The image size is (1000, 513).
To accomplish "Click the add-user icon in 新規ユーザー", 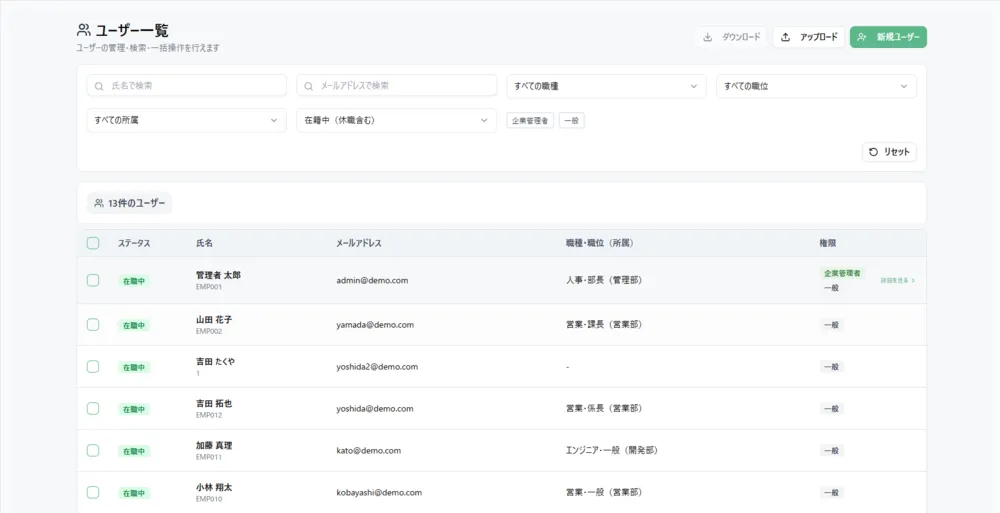I will [862, 37].
